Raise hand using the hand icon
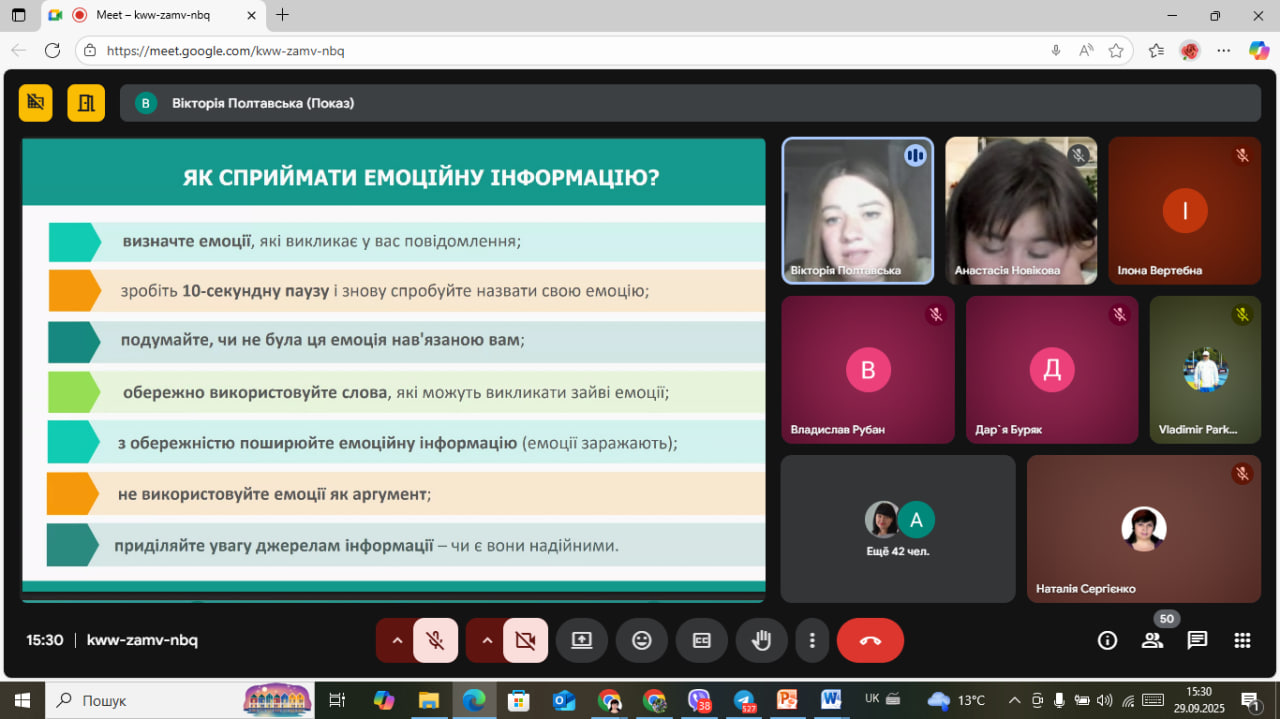Viewport: 1280px width, 719px height. tap(761, 641)
